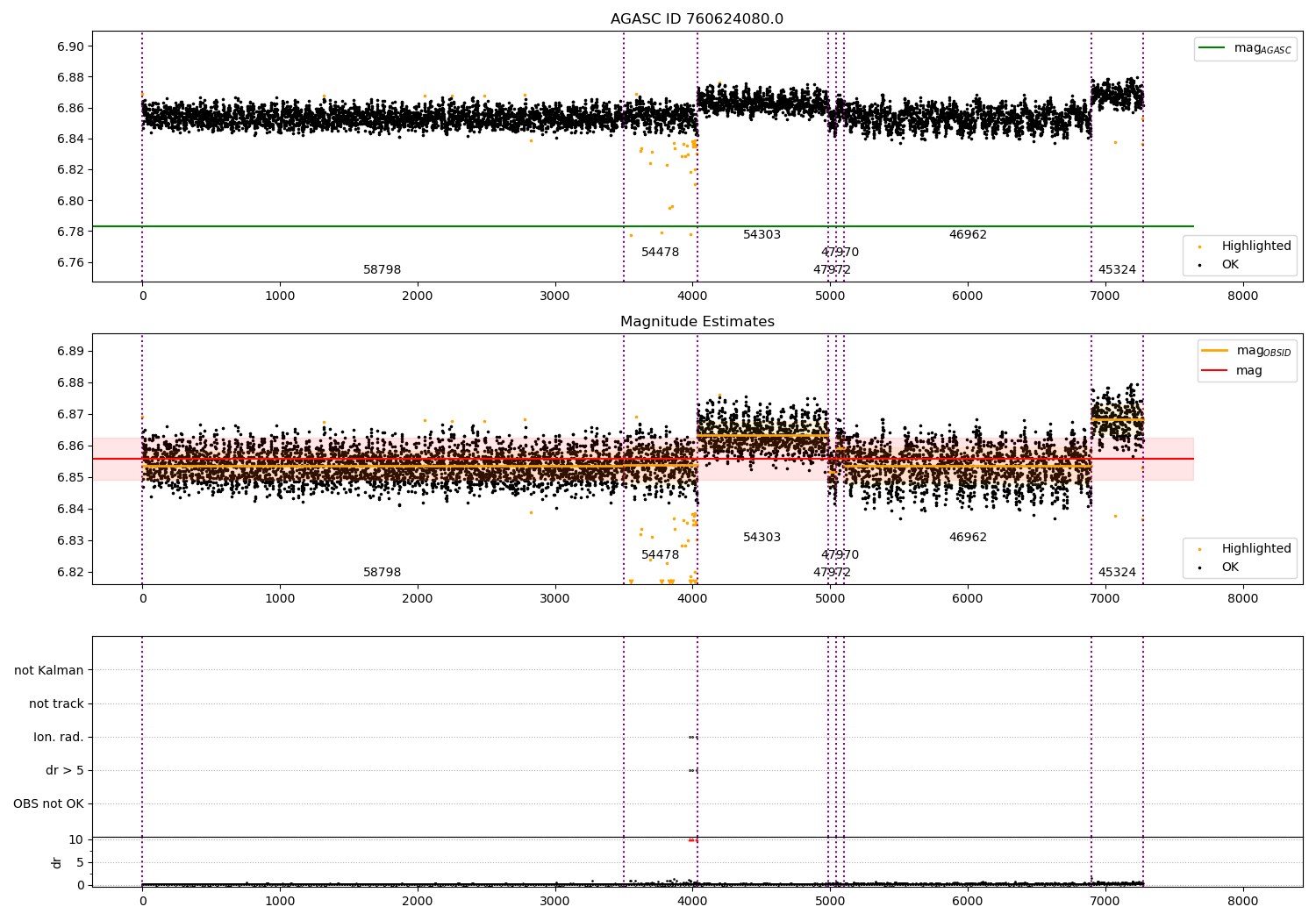Select OK legend marker in the top plot
Screen dimensions: 1316x921
[x=1199, y=265]
